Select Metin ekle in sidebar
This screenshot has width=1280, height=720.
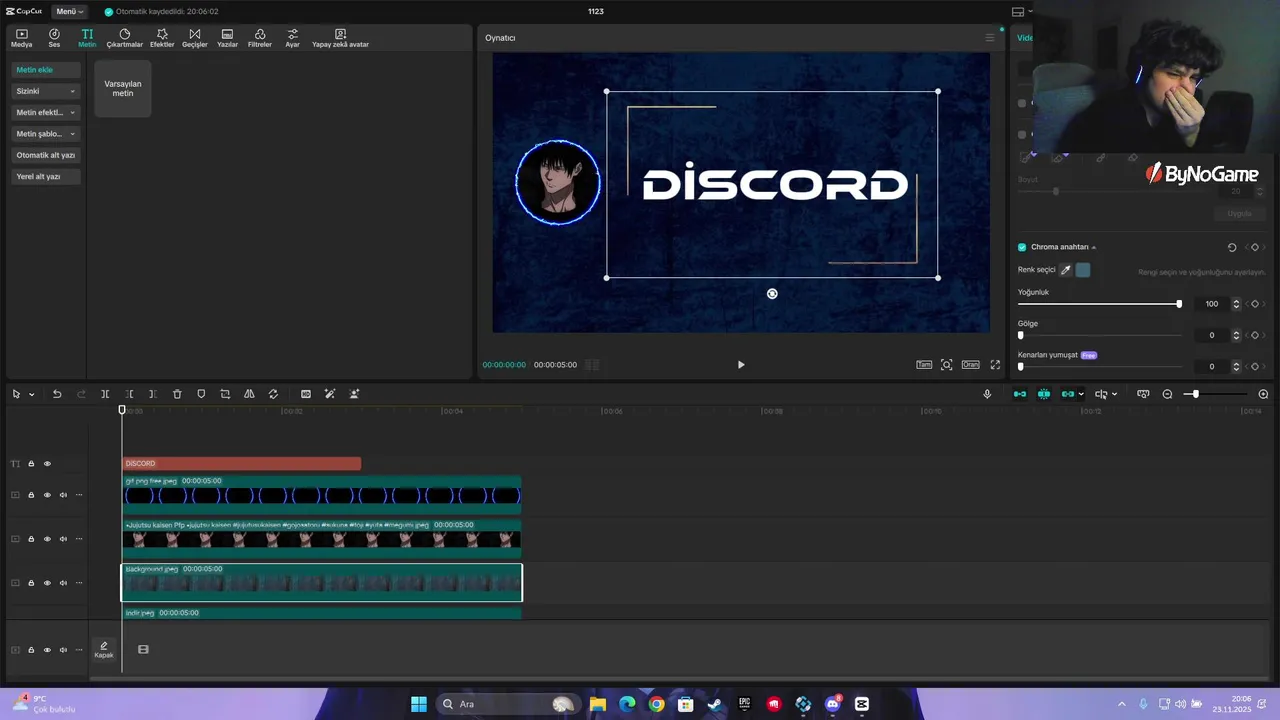click(46, 70)
